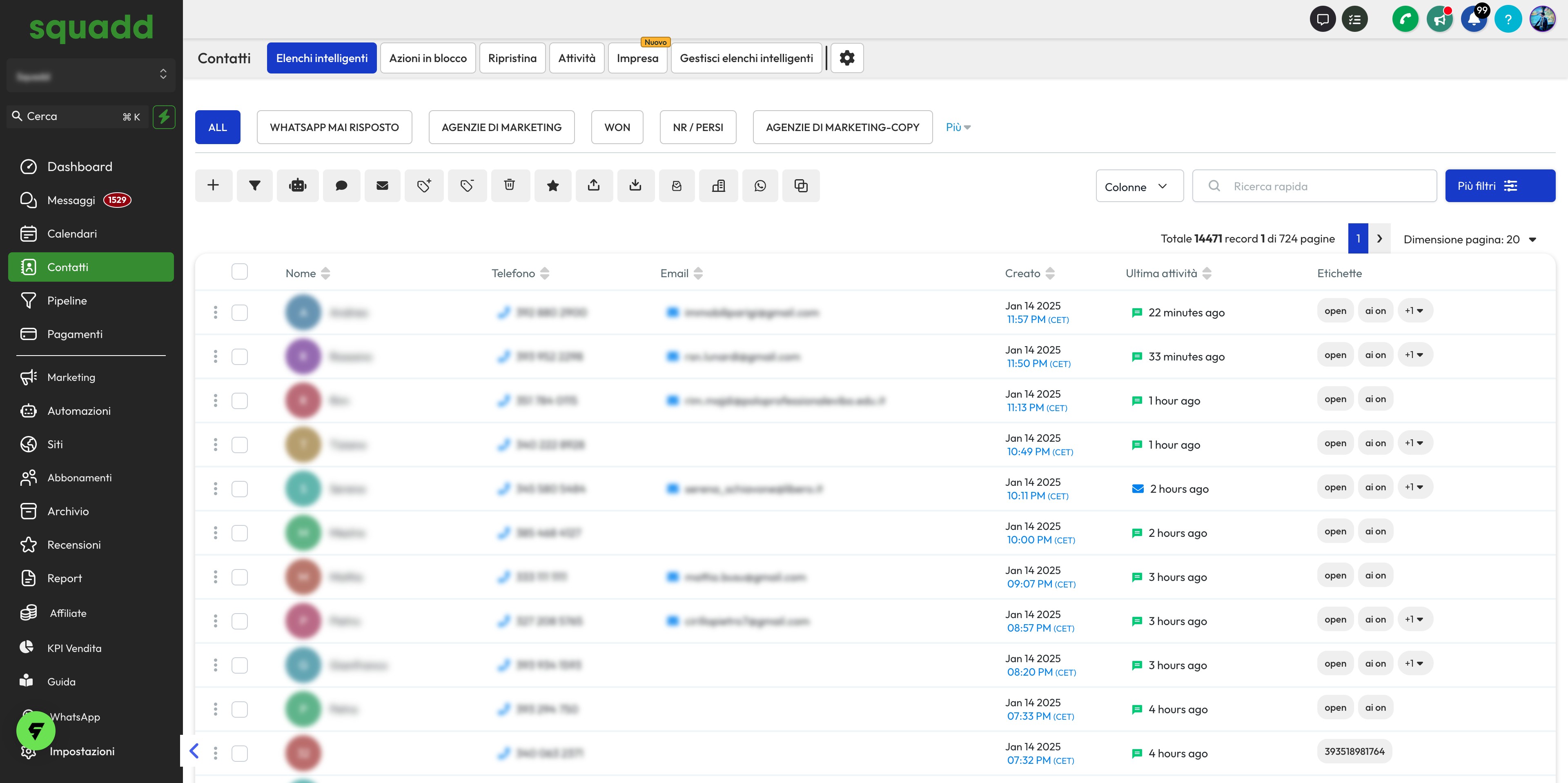
Task: Click the WhatsApp icon in contacts toolbar
Action: pyautogui.click(x=759, y=186)
